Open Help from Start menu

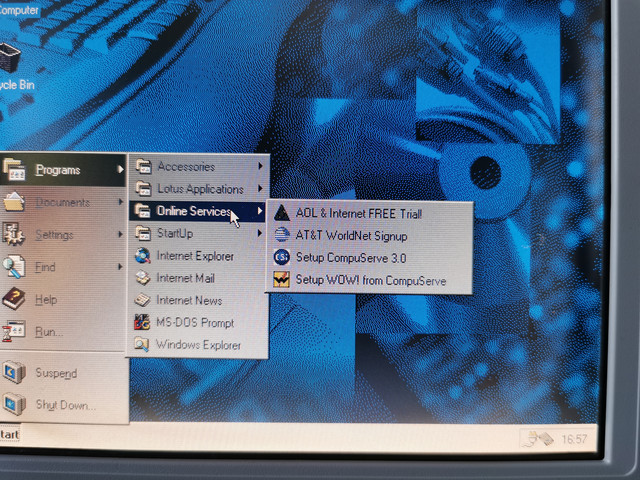click(63, 299)
